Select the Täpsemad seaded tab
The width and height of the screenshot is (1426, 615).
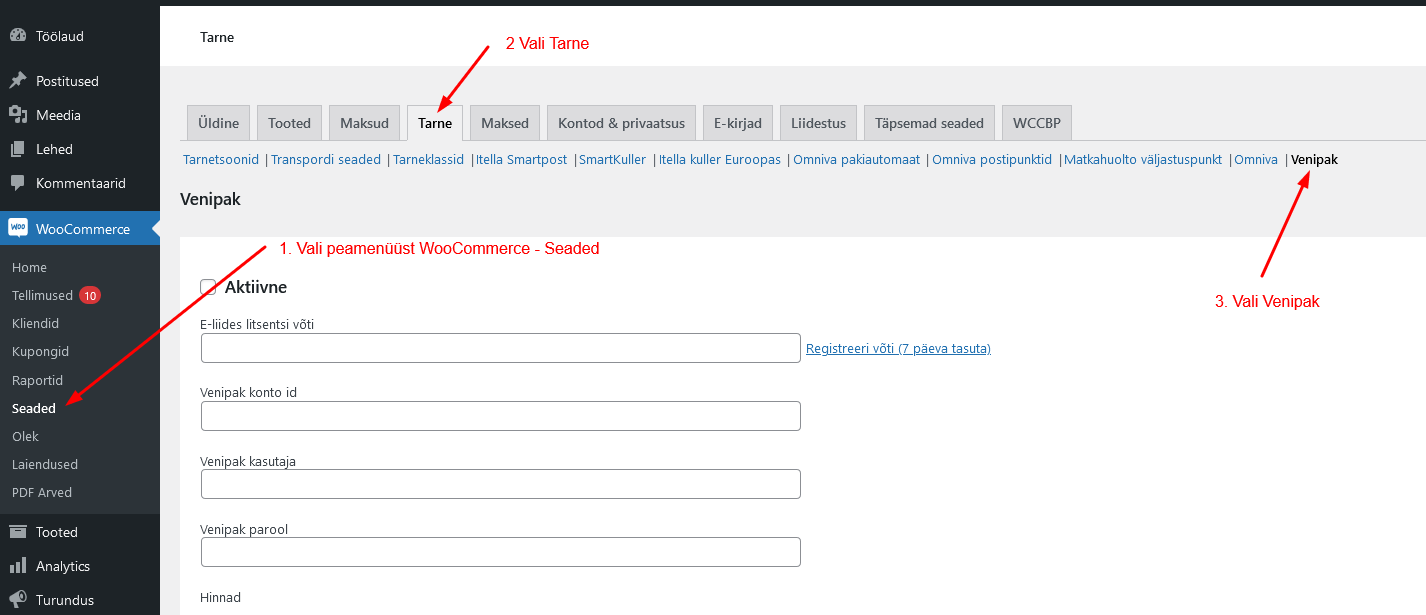click(x=929, y=123)
